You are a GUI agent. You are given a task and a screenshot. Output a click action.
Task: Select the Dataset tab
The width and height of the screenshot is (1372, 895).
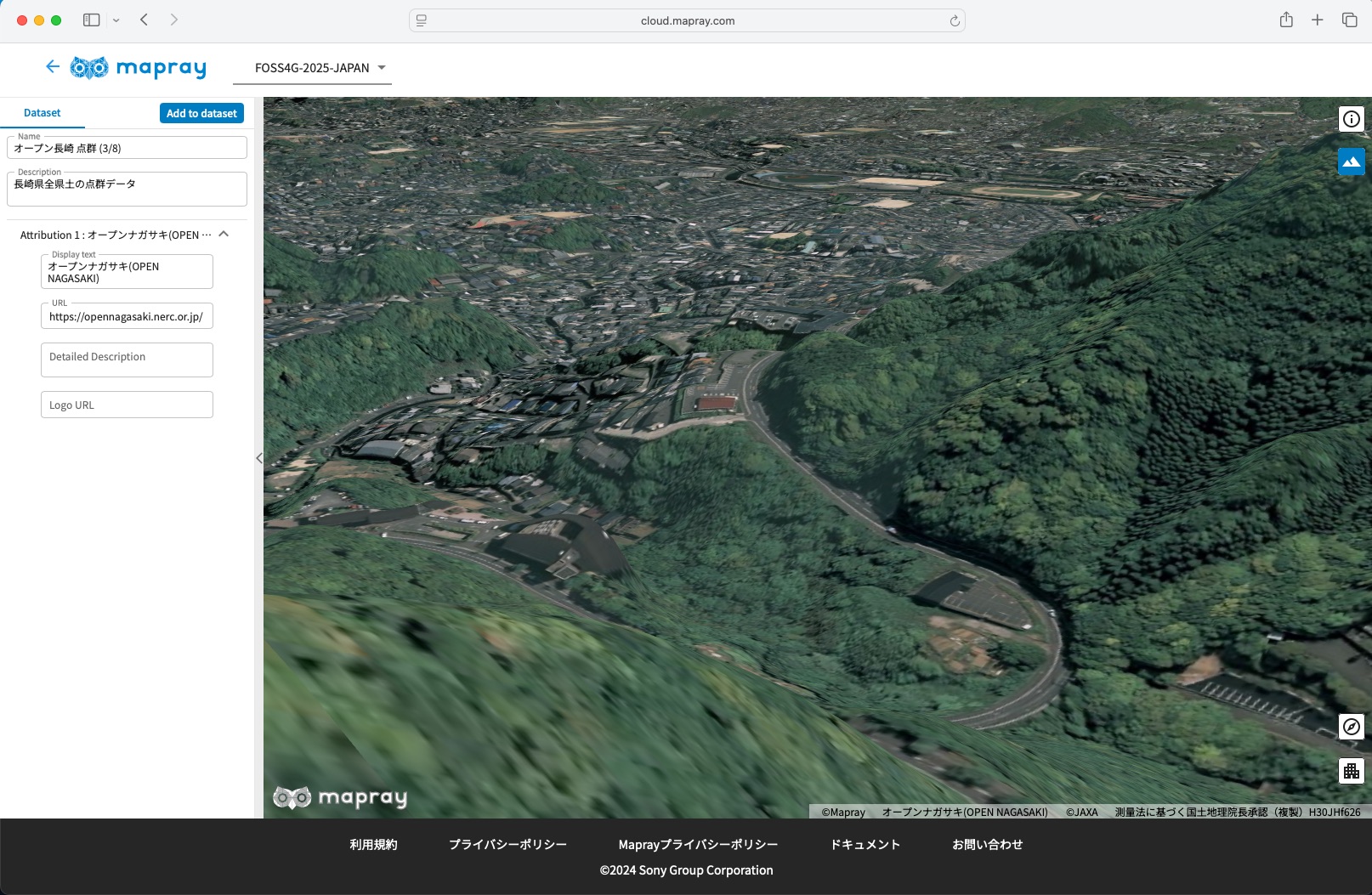(43, 113)
